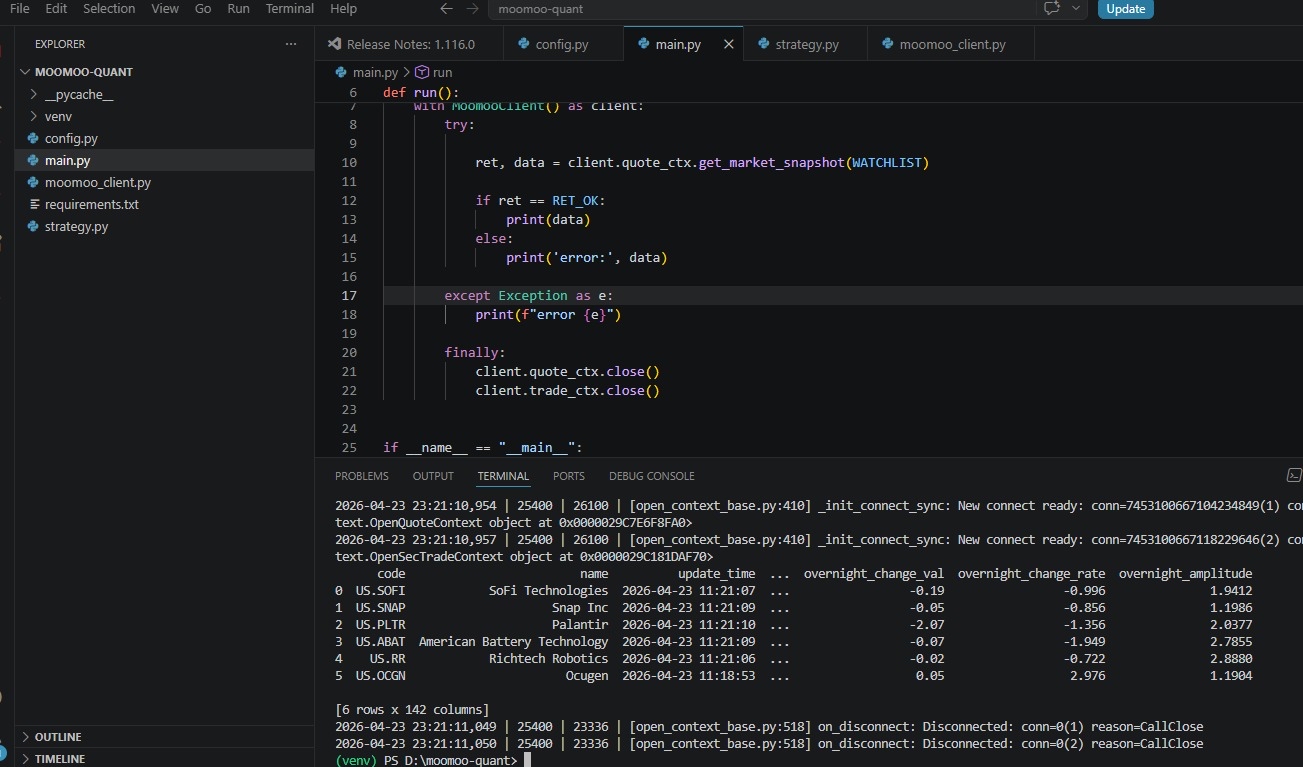Screen dimensions: 1303x767
Task: Switch to the PROBLEMS panel tab
Action: click(x=362, y=476)
